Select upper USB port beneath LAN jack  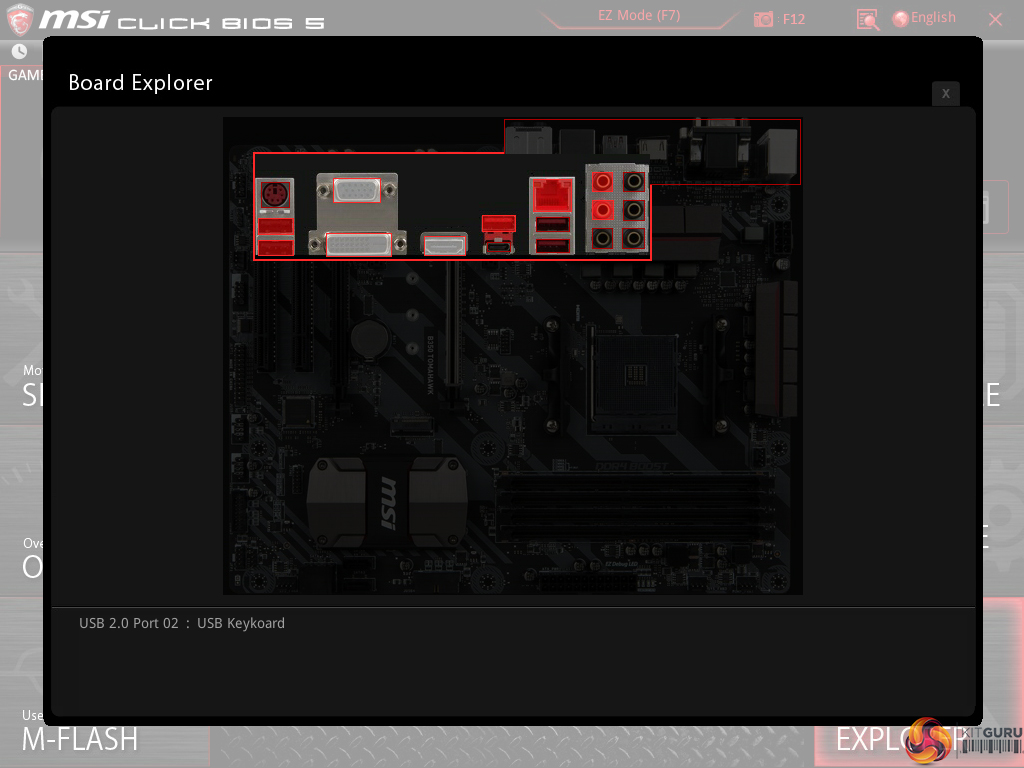coord(552,225)
